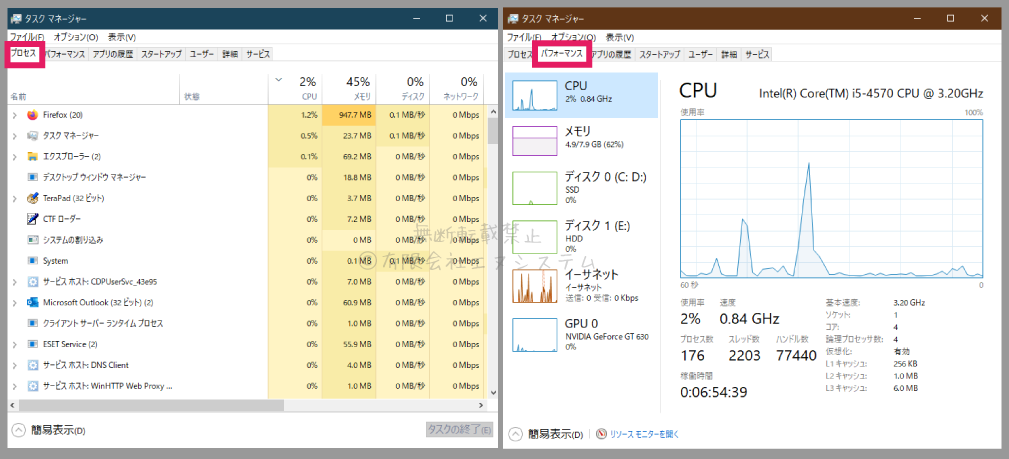This screenshot has height=459, width=1009.
Task: Expand the タスク マネージャー process row
Action: click(x=15, y=136)
